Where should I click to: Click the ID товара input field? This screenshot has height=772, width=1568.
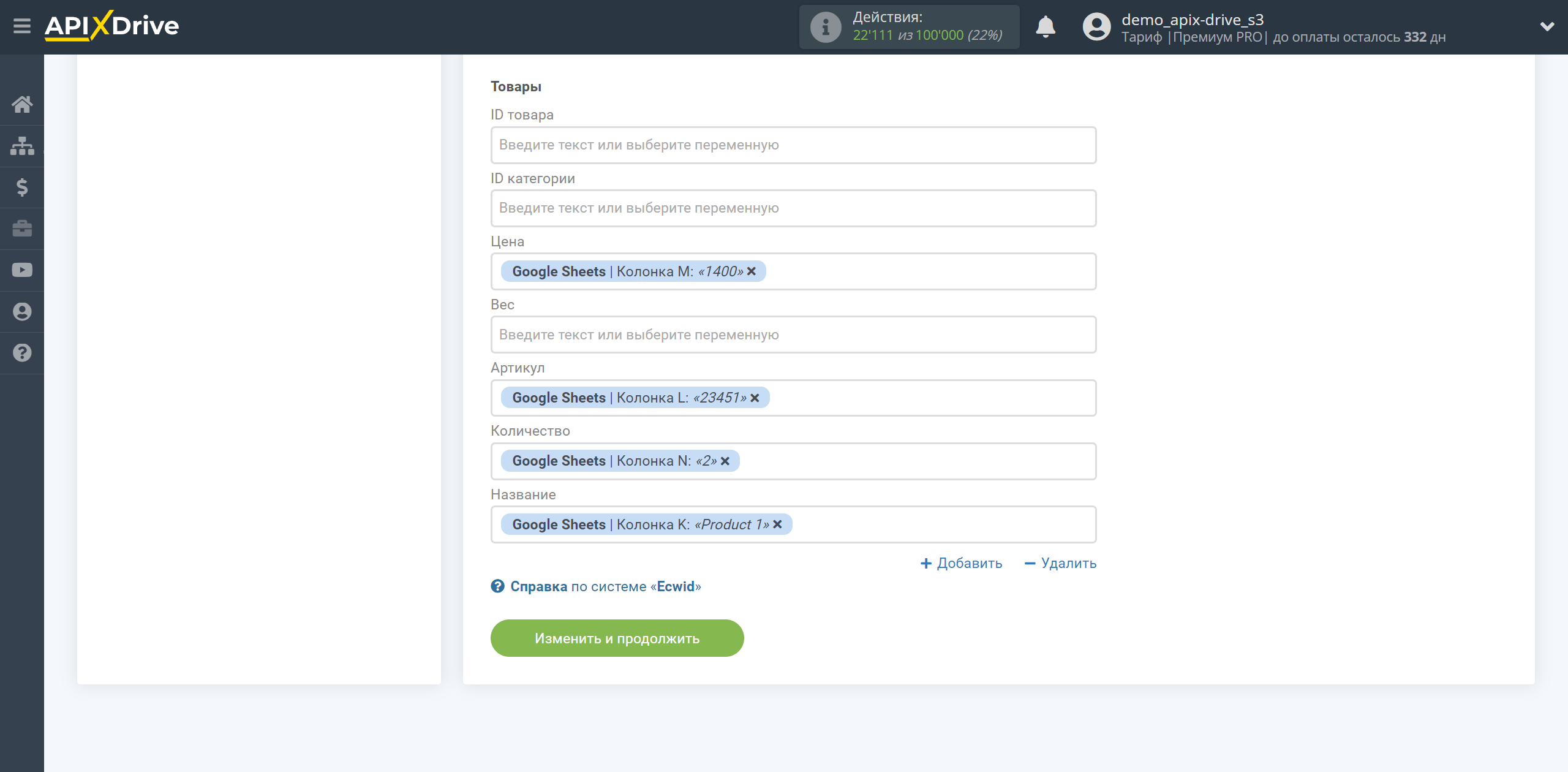(x=793, y=145)
